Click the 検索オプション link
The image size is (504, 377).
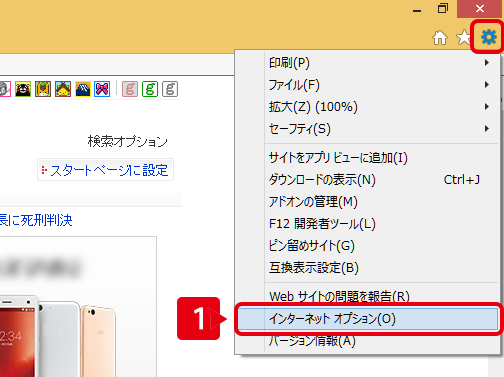click(128, 141)
